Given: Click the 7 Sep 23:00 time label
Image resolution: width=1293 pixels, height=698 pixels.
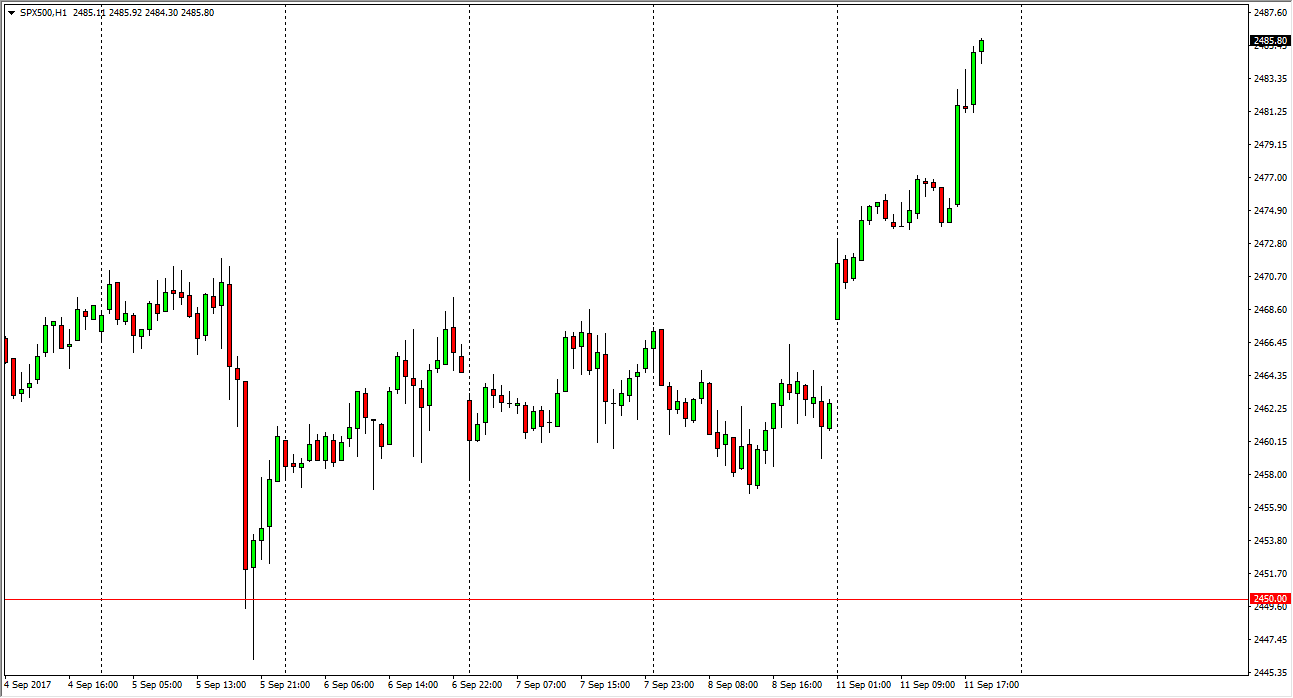Looking at the screenshot, I should tap(668, 685).
